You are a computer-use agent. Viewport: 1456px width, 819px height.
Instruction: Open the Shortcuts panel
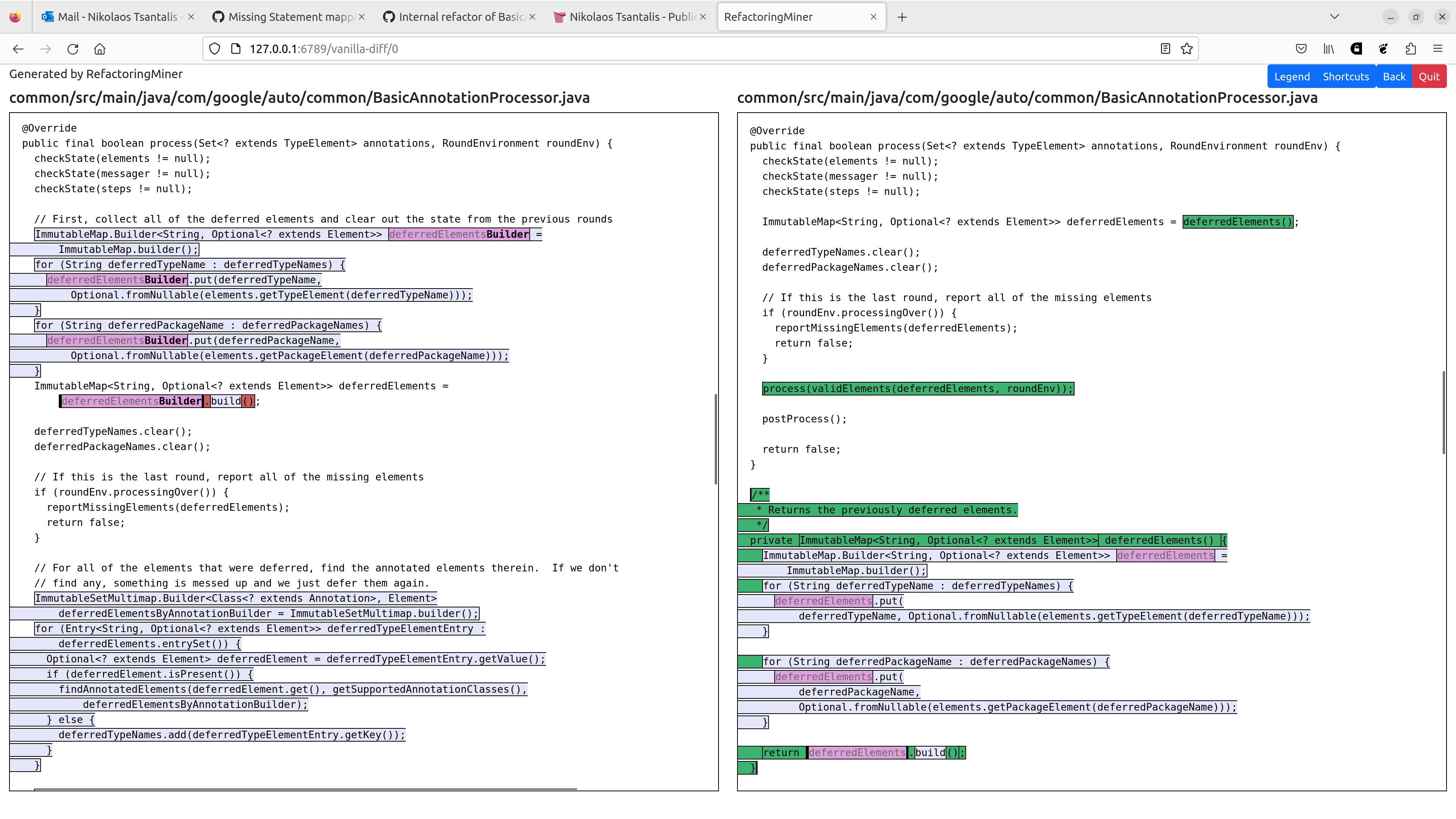pos(1346,76)
